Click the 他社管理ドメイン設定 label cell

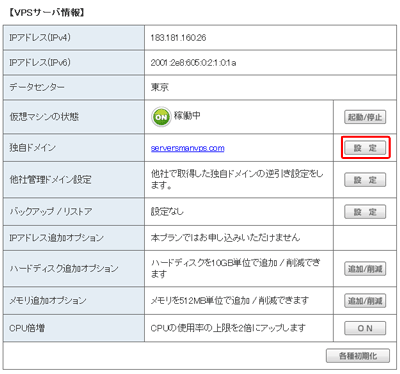coord(74,180)
